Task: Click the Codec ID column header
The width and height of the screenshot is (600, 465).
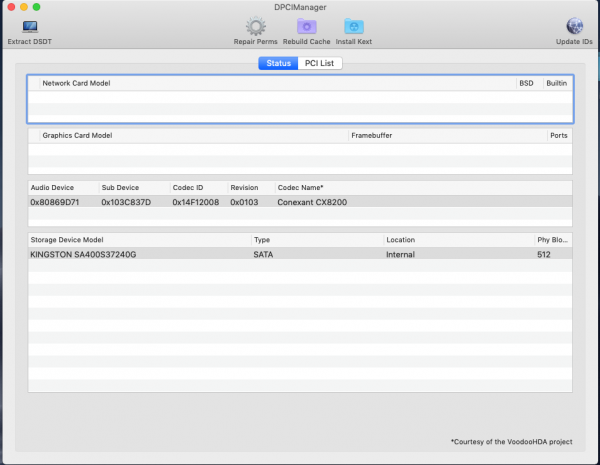Action: tap(187, 187)
